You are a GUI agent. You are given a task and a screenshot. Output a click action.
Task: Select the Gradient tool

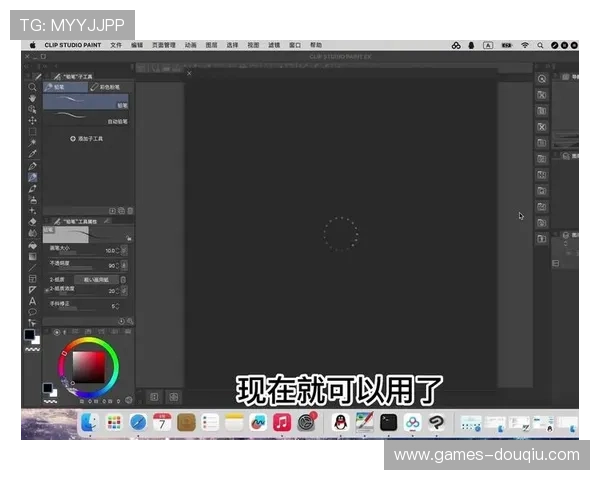coord(33,256)
